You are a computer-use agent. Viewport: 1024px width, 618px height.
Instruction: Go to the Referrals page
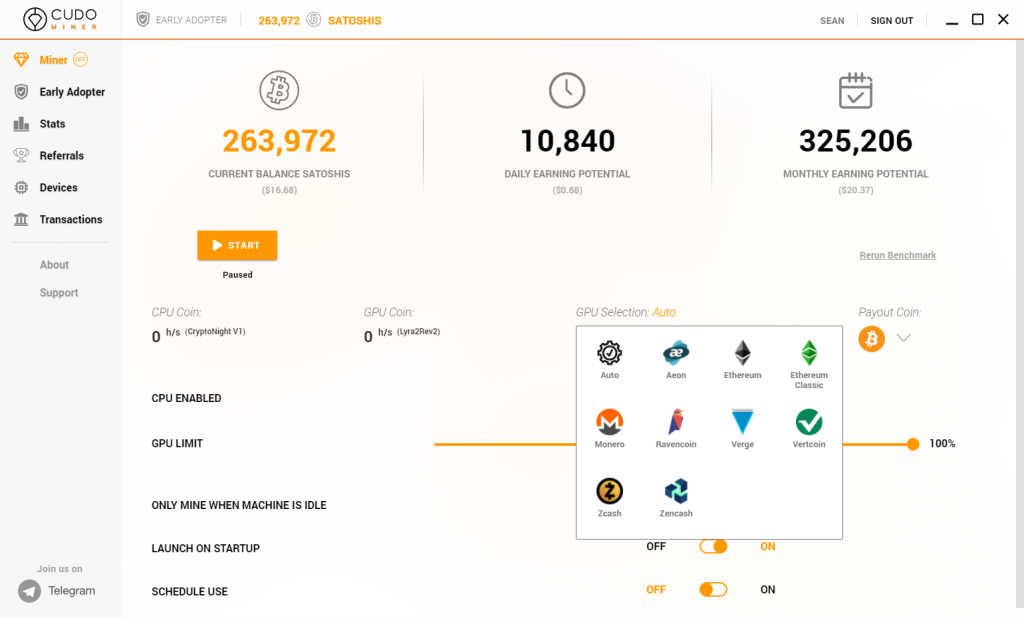62,155
